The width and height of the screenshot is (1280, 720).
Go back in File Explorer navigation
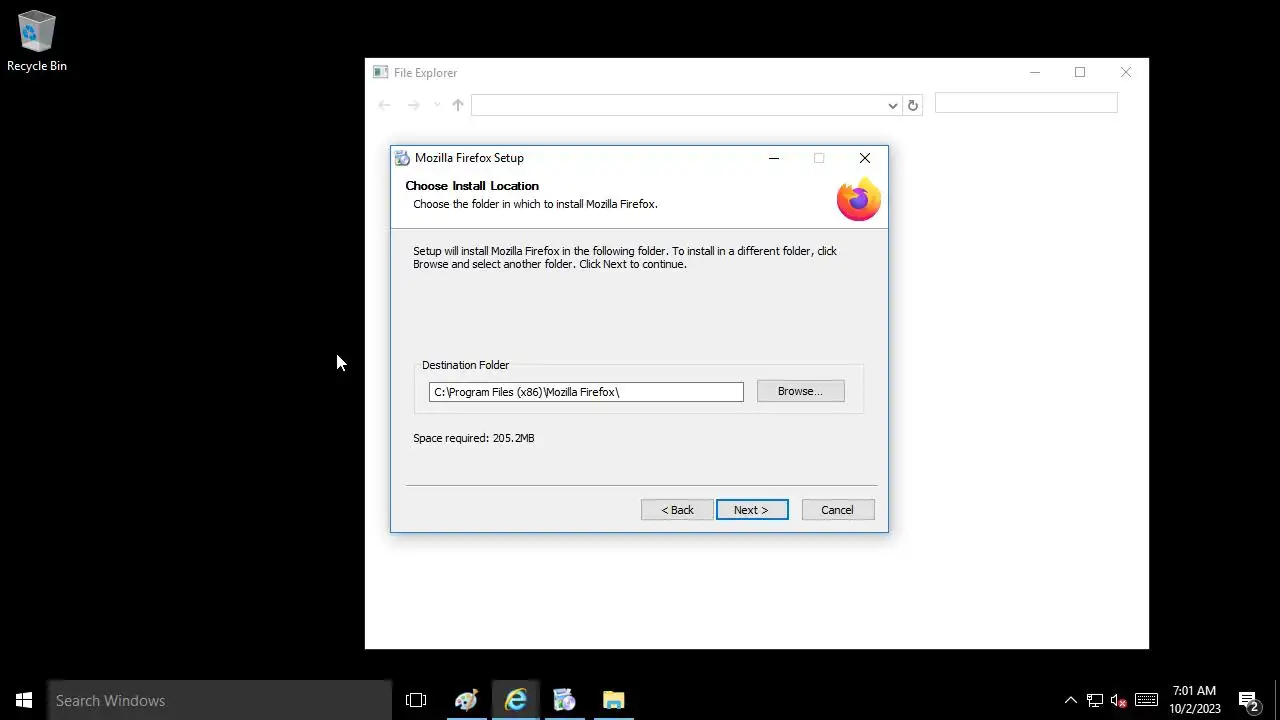click(x=384, y=105)
